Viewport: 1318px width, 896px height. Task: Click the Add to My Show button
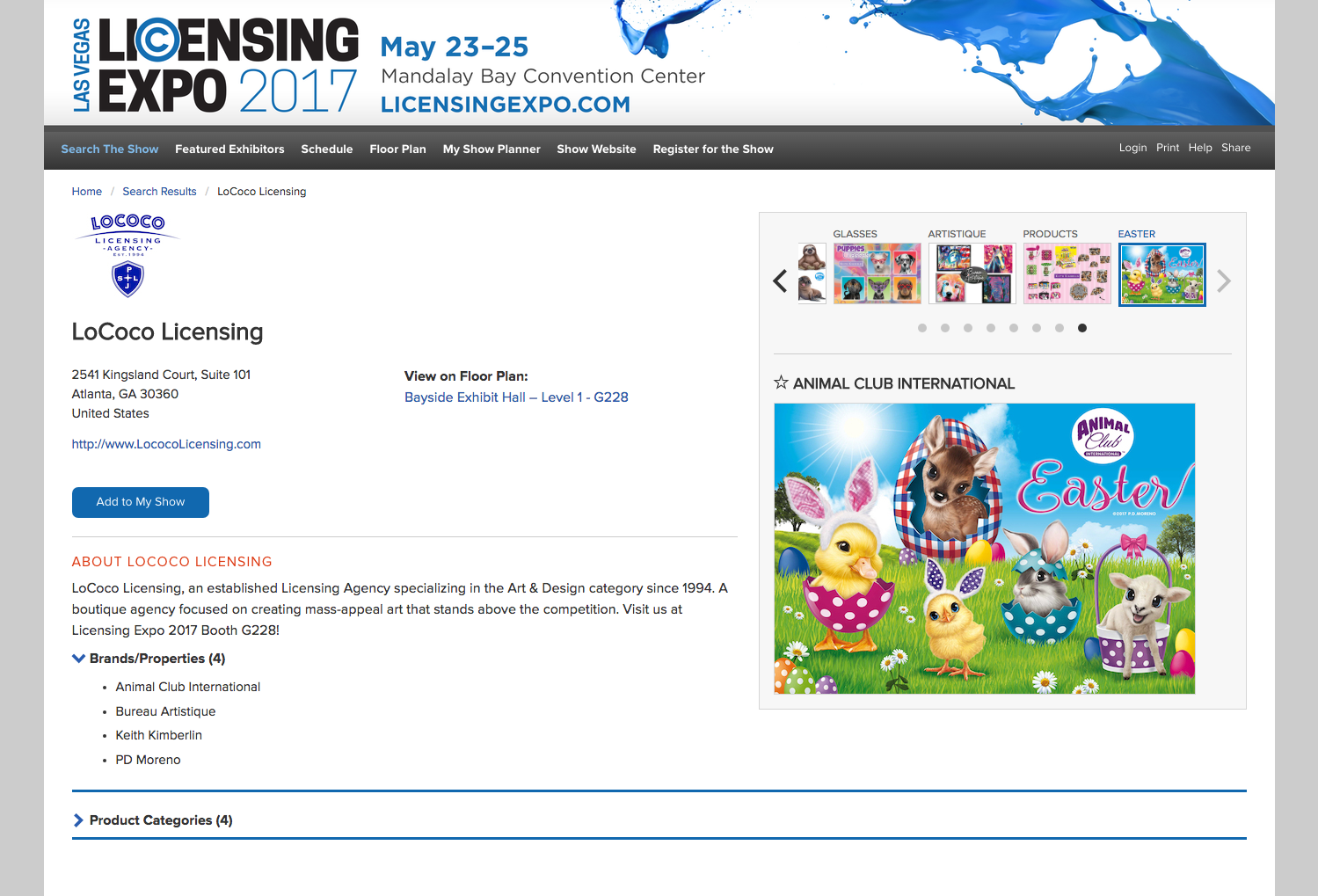141,502
